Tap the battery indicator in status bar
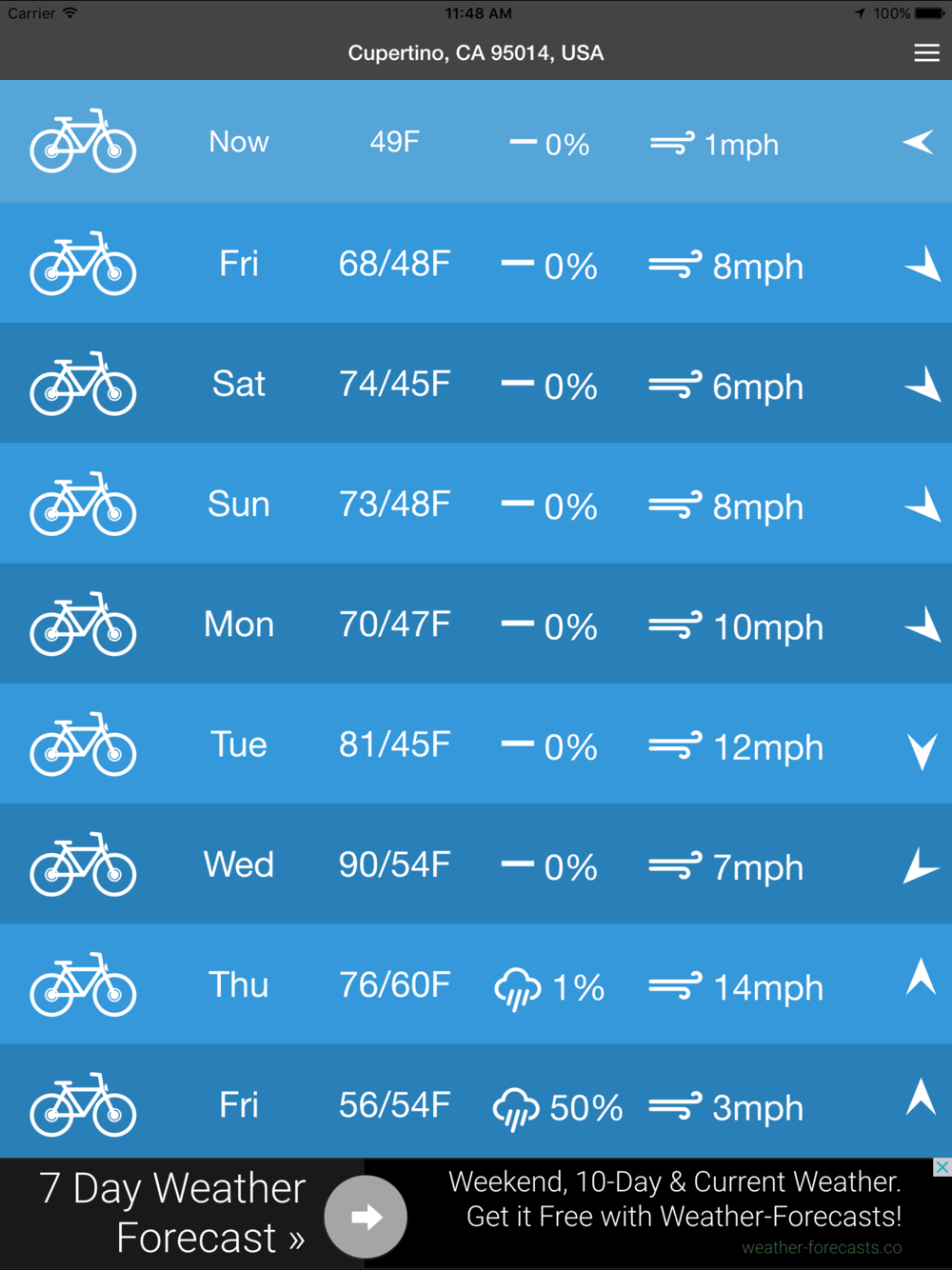Screen dimensions: 952x1270 930,13
